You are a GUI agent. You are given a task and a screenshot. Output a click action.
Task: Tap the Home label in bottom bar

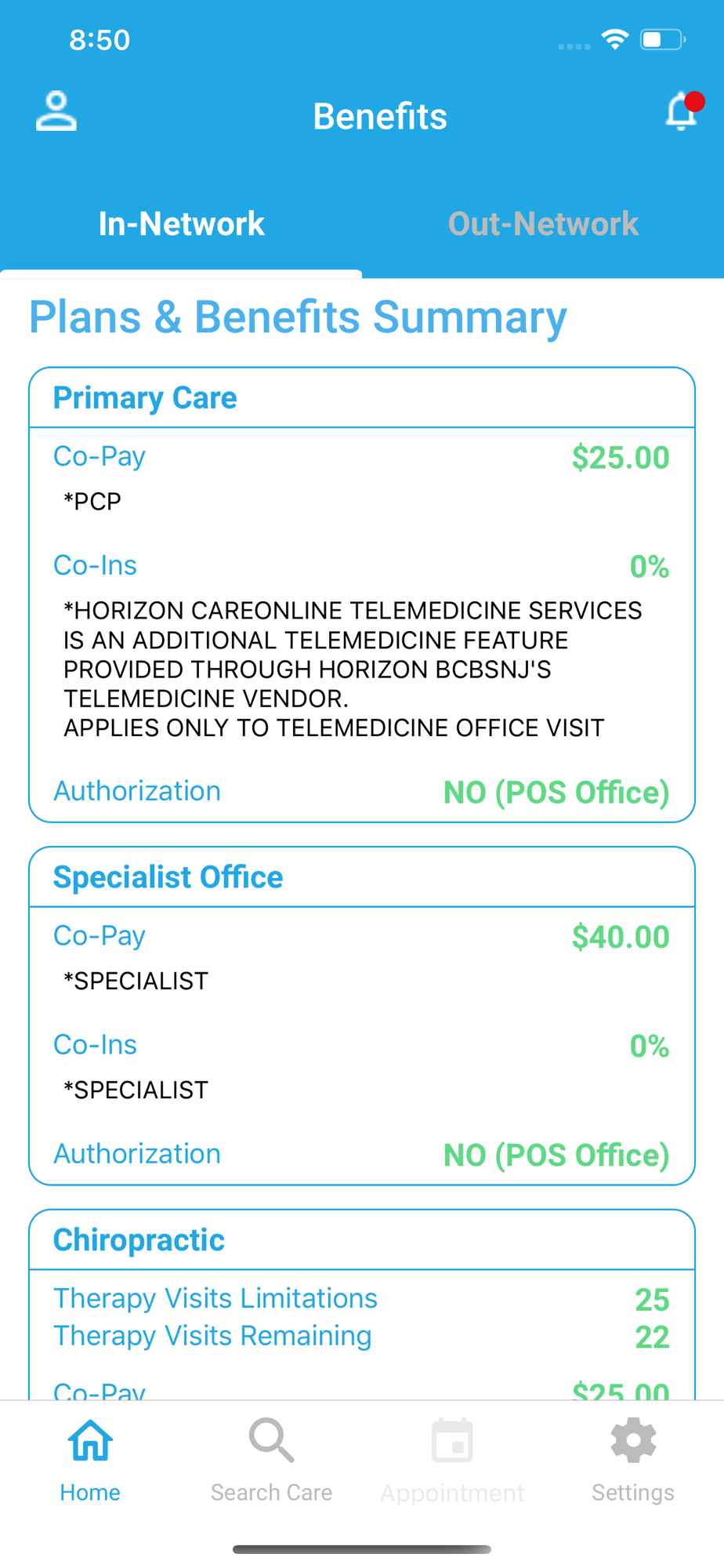pyautogui.click(x=90, y=1492)
